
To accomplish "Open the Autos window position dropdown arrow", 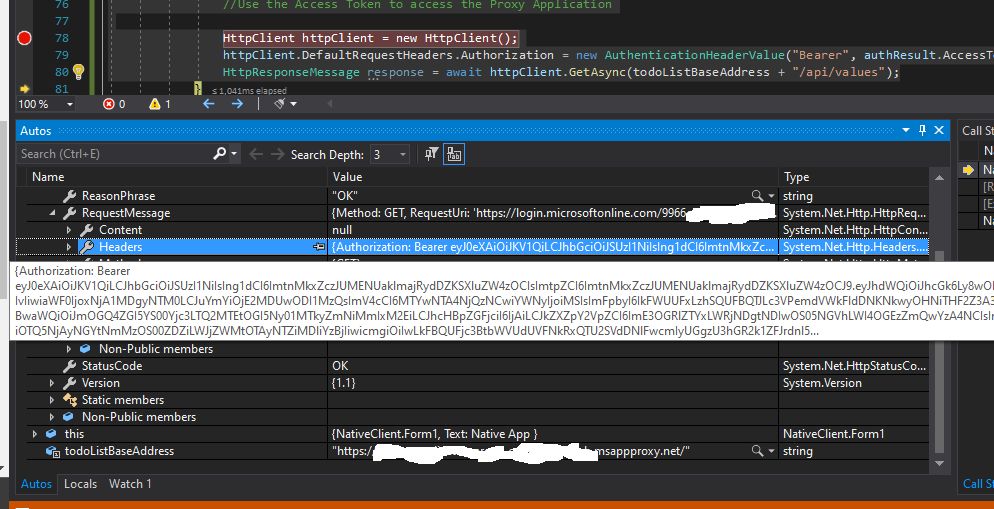I will [x=907, y=131].
